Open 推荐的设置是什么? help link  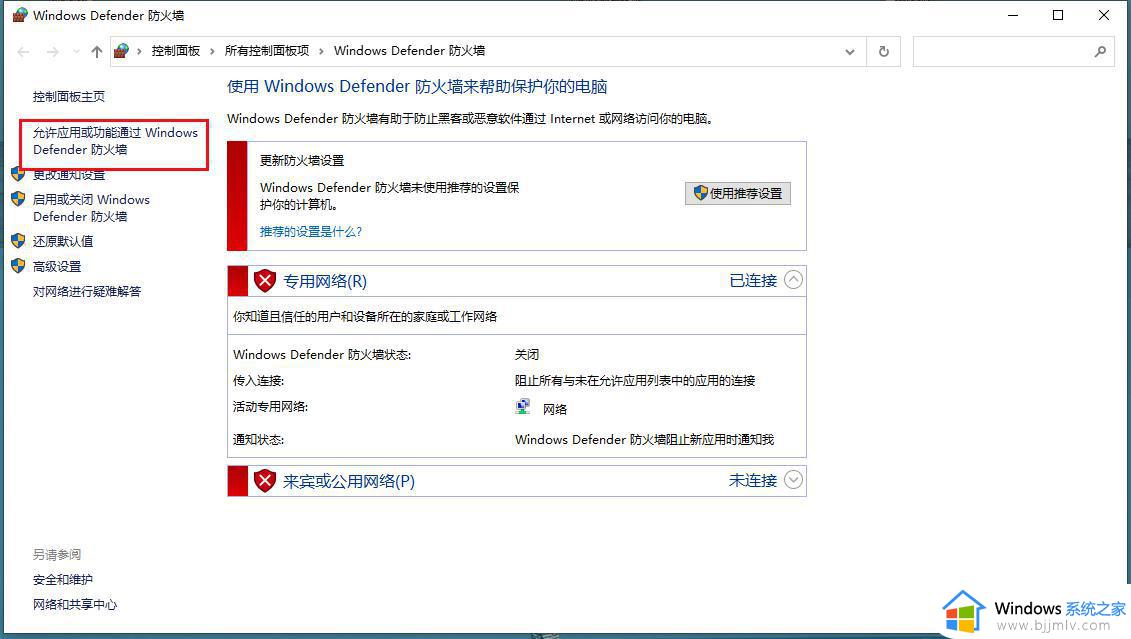311,232
